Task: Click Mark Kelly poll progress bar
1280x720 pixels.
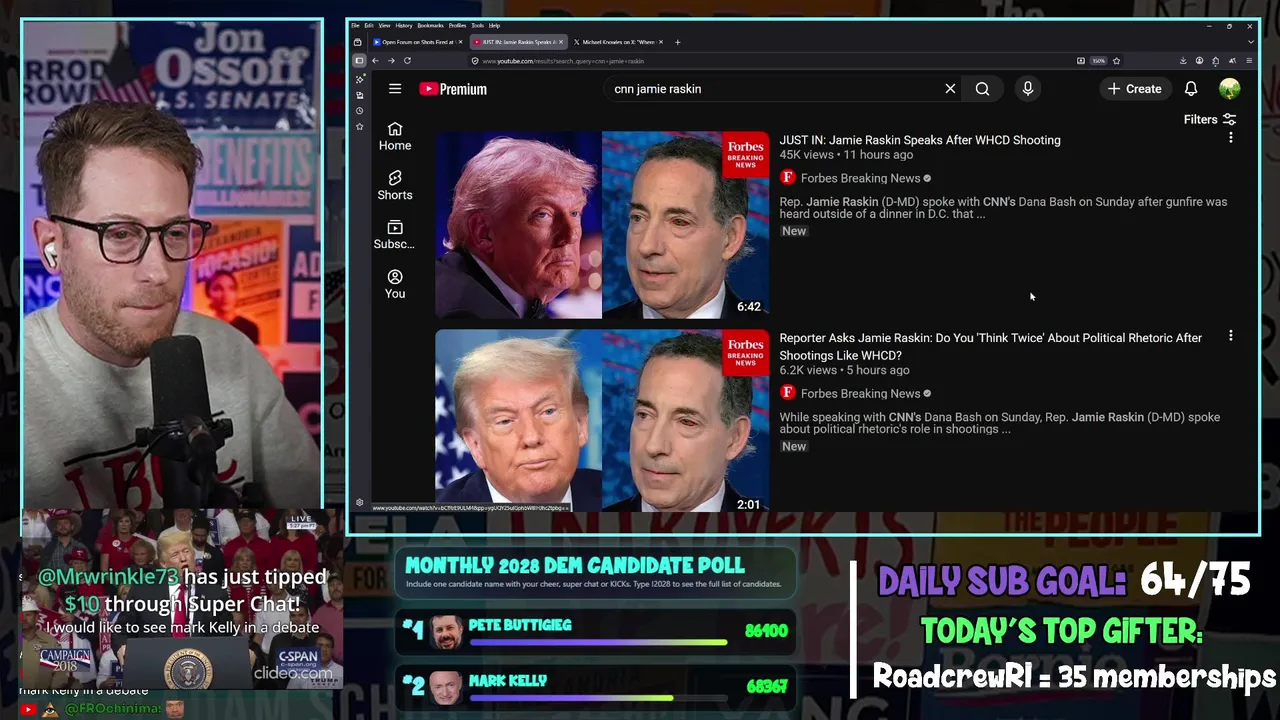Action: pyautogui.click(x=598, y=697)
